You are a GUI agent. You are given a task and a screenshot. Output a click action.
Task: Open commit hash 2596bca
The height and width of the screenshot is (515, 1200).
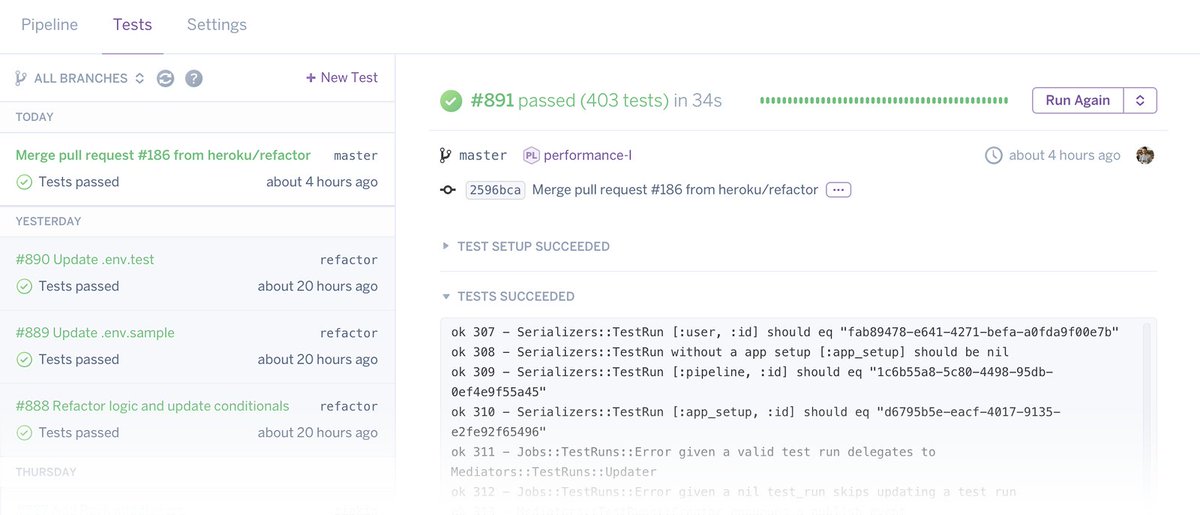[495, 190]
